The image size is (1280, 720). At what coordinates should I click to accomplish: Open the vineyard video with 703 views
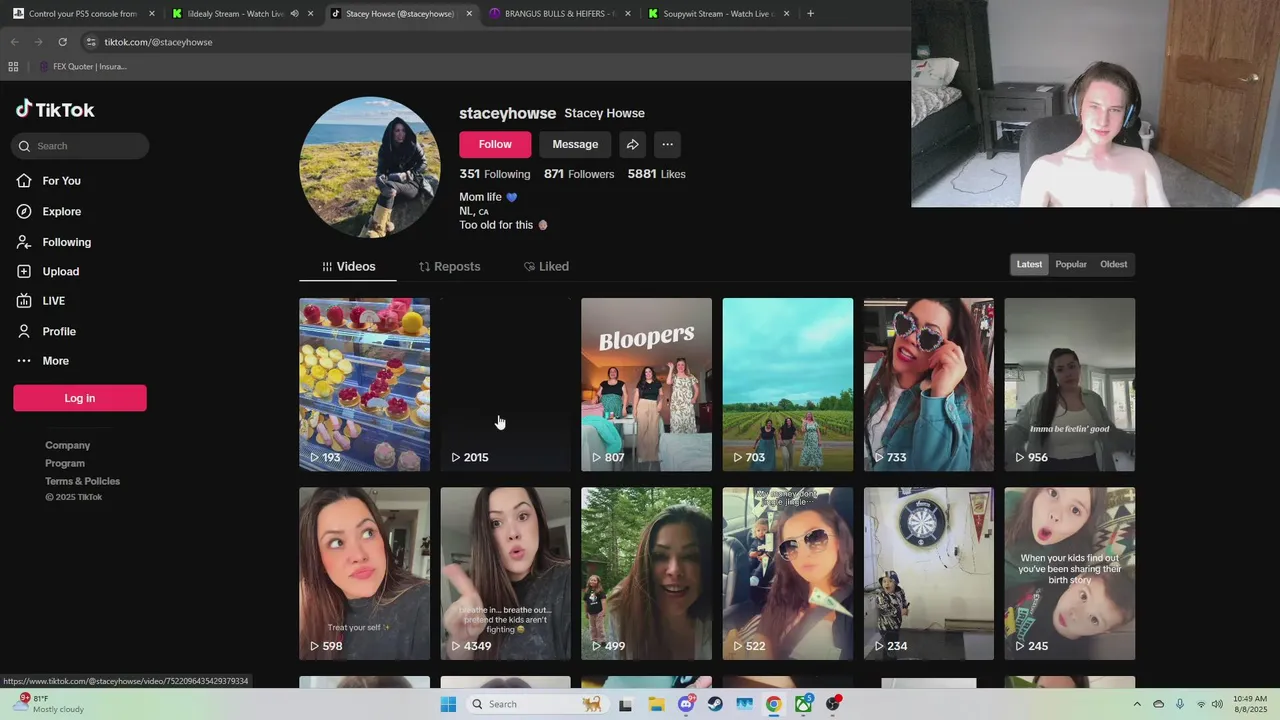pyautogui.click(x=788, y=384)
